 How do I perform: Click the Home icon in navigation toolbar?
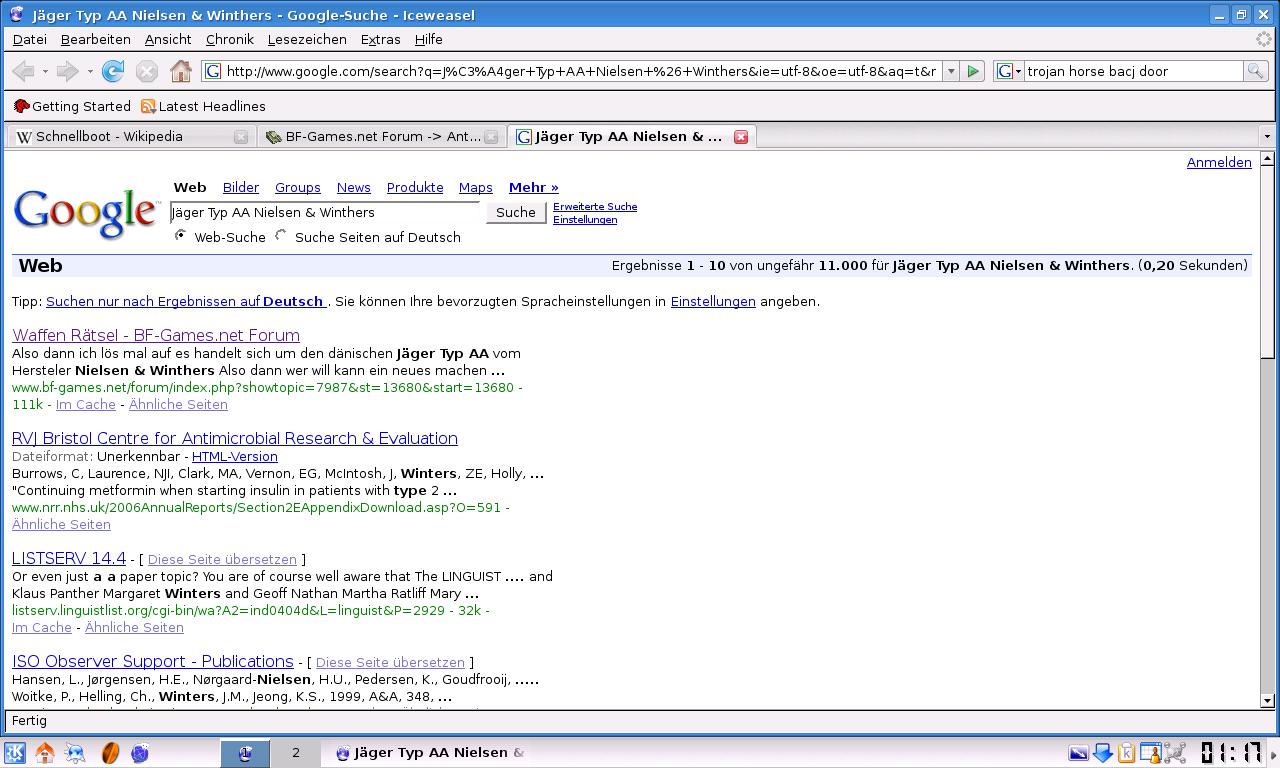(180, 71)
